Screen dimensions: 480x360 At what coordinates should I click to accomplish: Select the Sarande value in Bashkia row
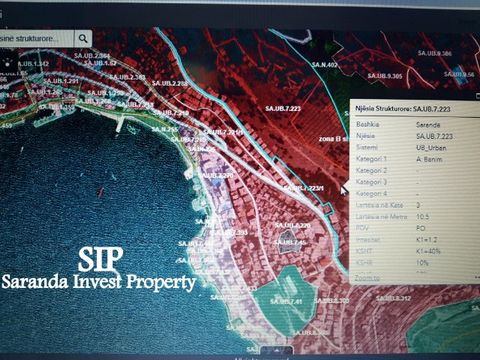coord(428,125)
